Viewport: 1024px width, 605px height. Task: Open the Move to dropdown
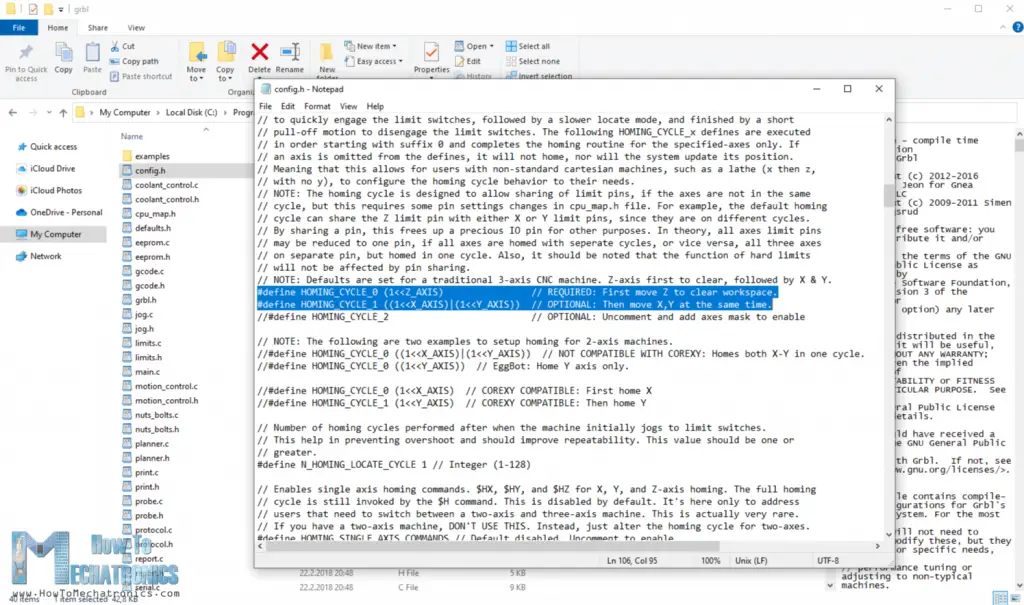tap(196, 69)
